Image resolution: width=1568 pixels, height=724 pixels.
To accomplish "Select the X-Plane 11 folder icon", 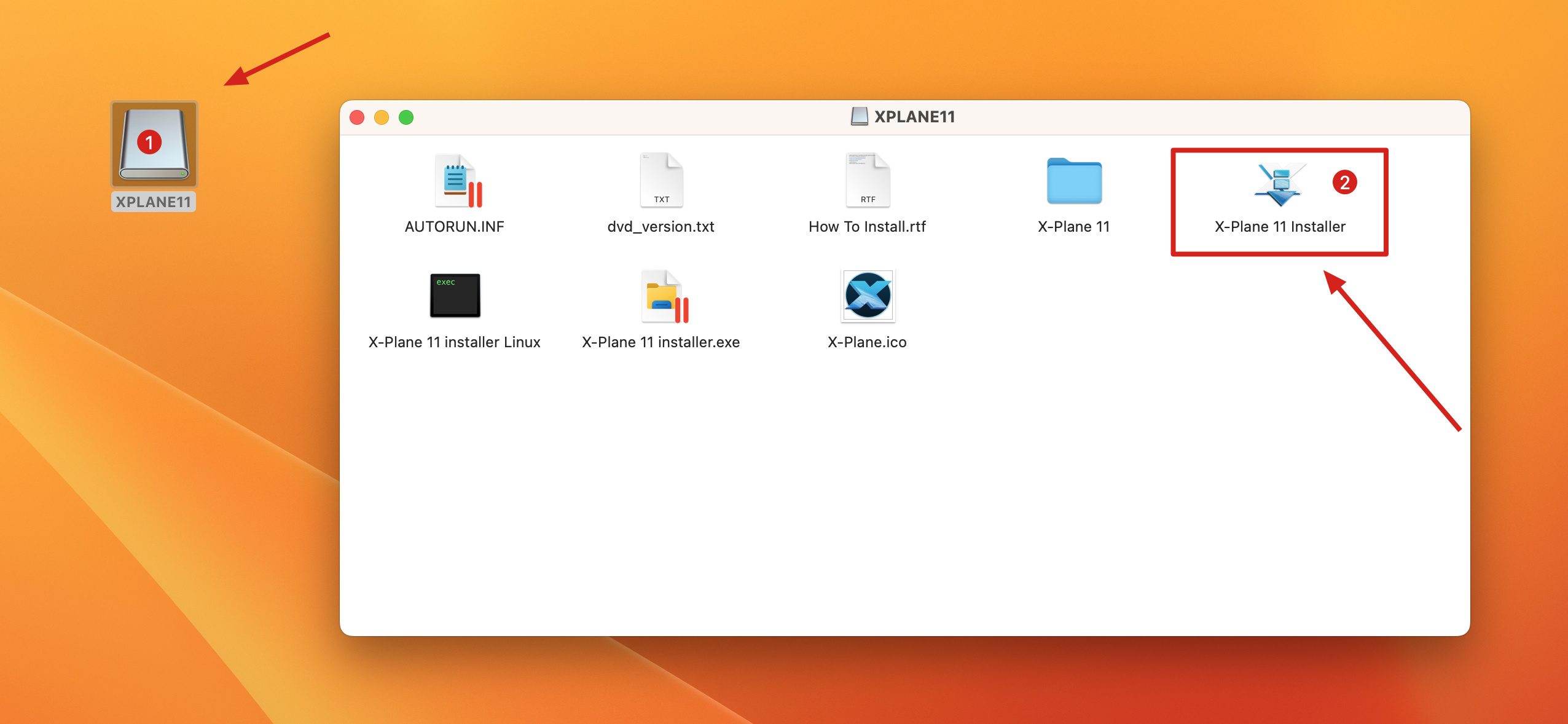I will [x=1073, y=181].
